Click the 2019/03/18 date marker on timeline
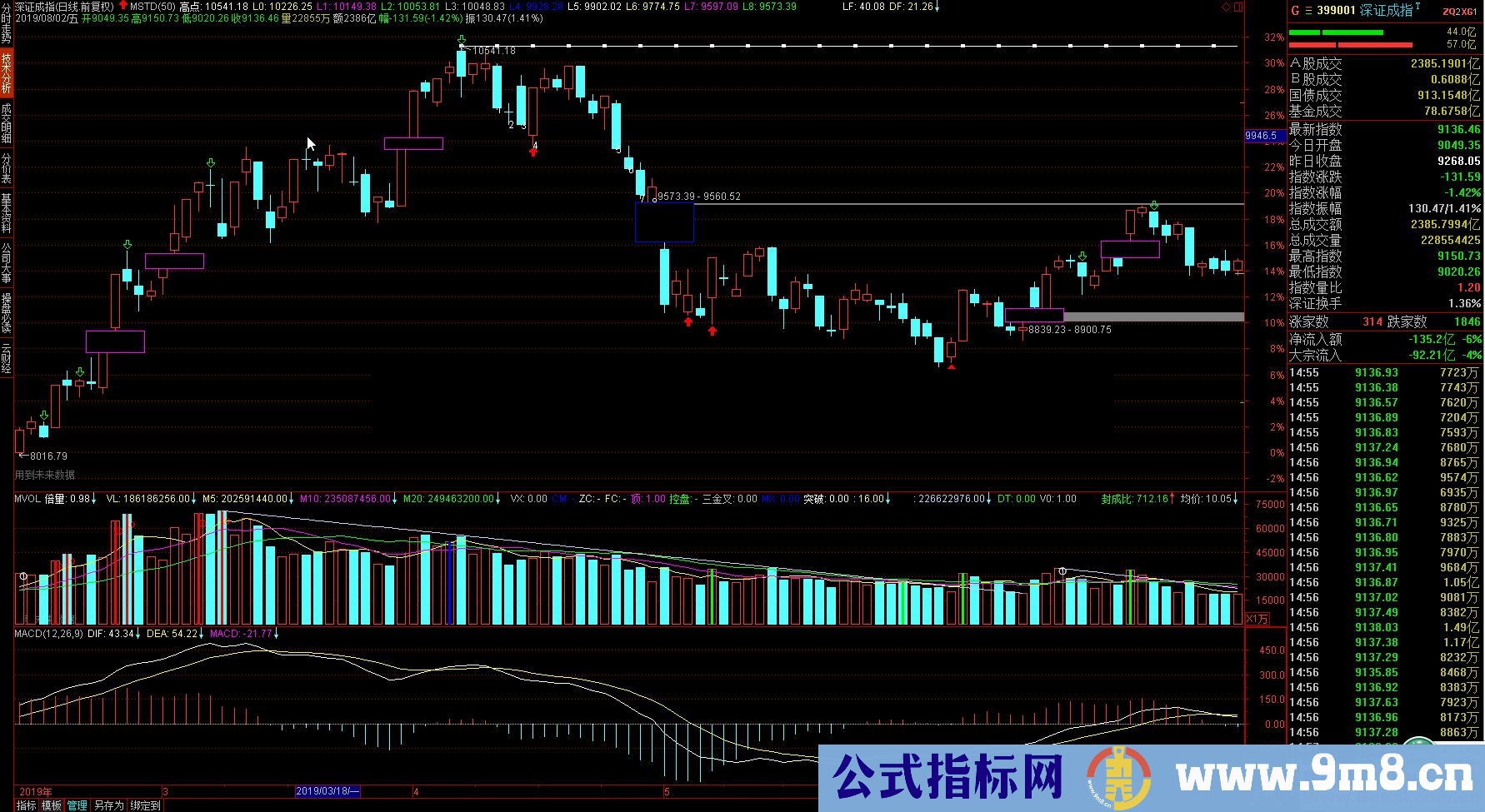Viewport: 1485px width, 812px height. click(327, 791)
